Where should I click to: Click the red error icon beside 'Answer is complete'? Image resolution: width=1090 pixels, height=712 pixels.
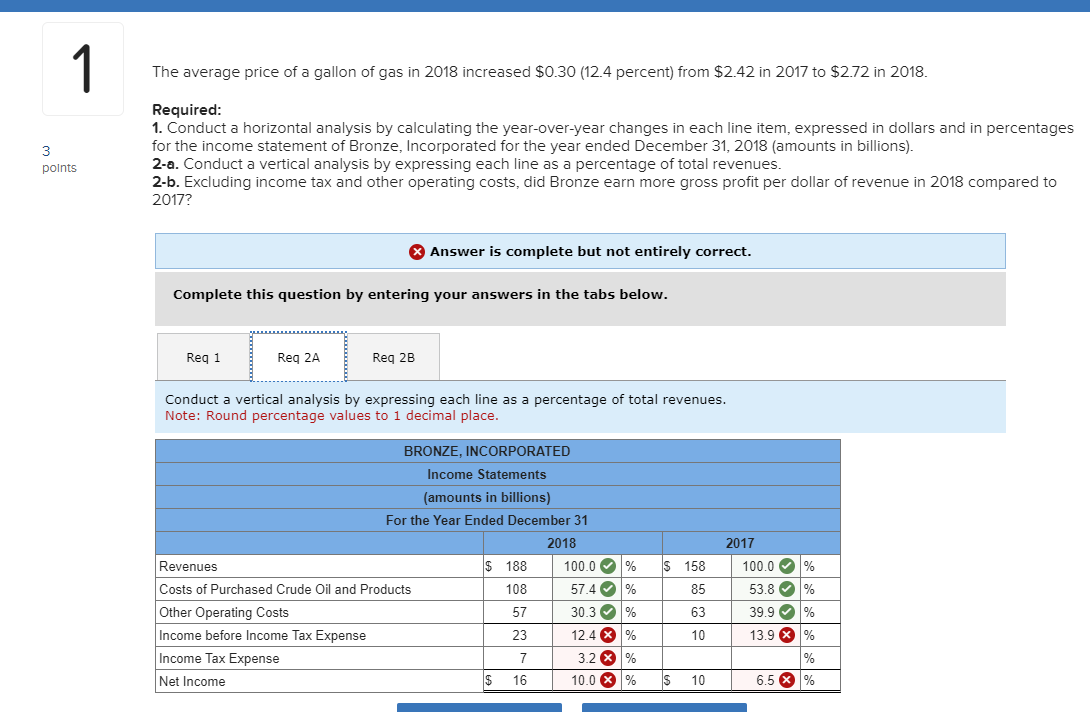pyautogui.click(x=417, y=252)
